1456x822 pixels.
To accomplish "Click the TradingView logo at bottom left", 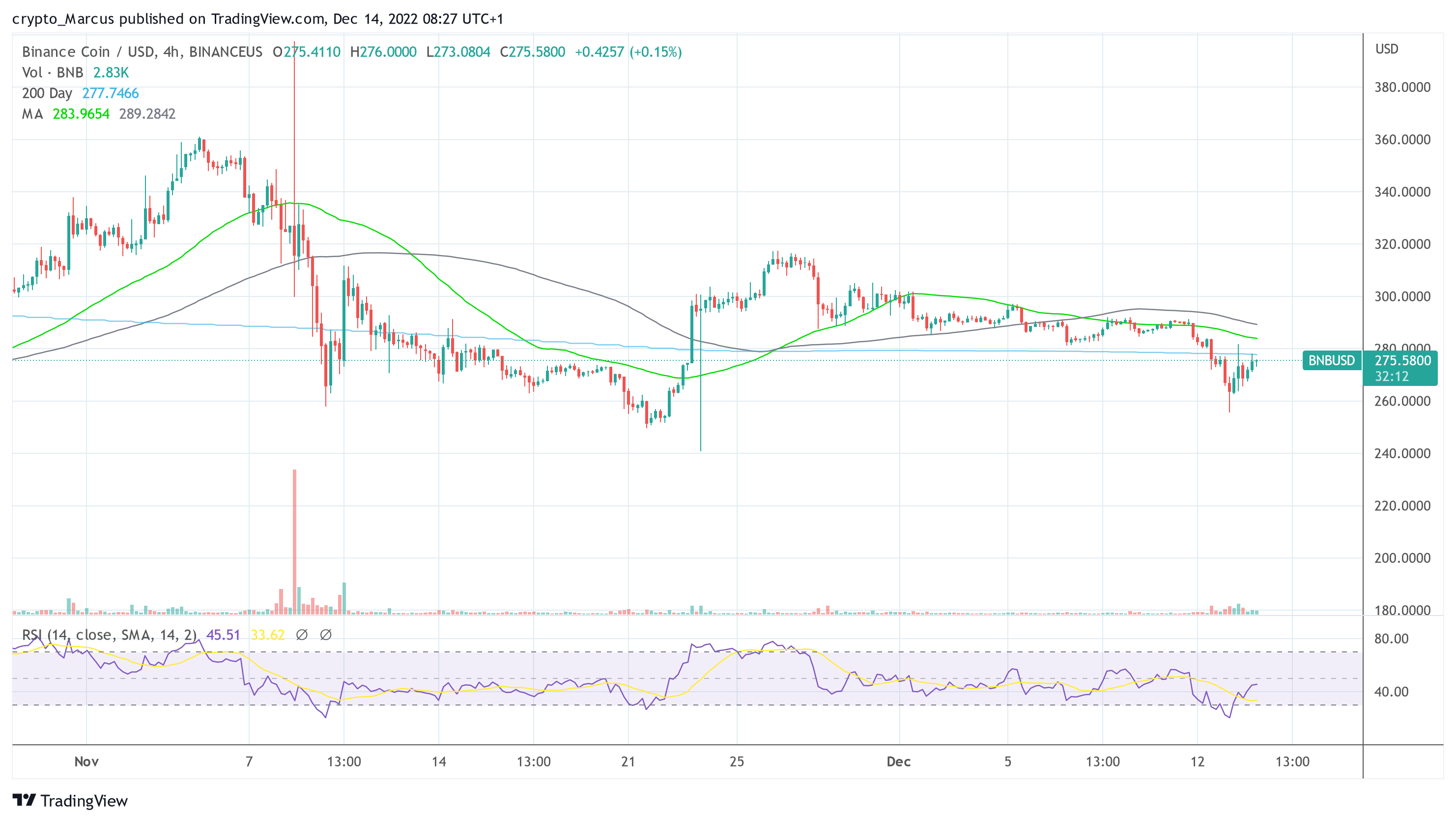I will pos(70,800).
